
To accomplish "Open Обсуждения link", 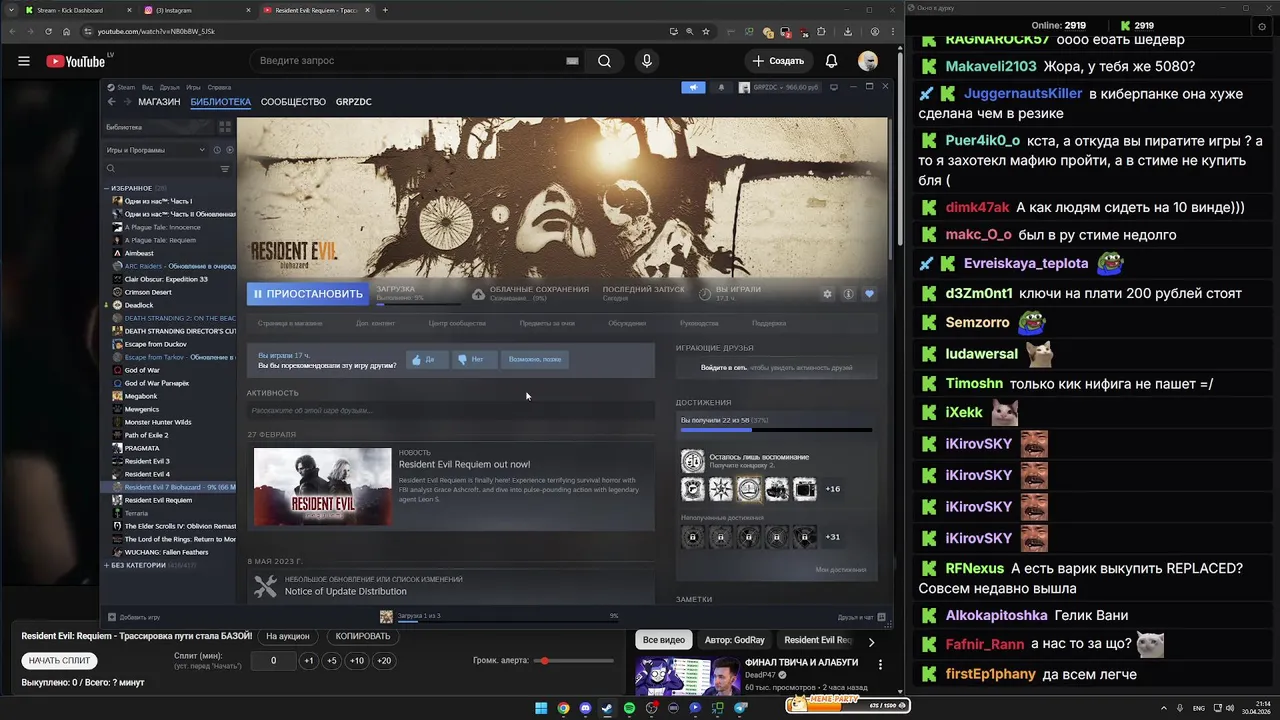I will [627, 323].
